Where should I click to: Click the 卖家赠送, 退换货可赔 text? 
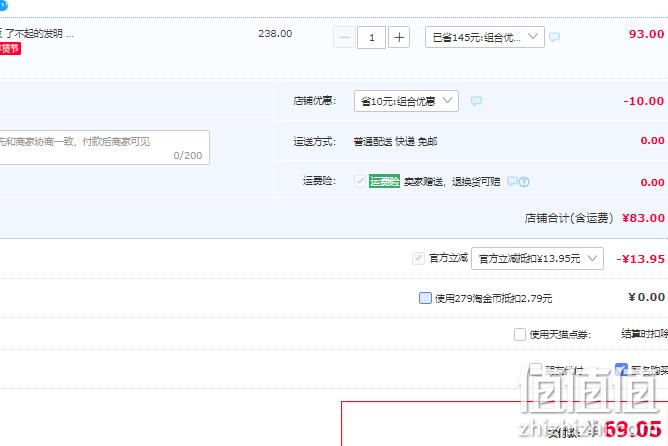pos(452,182)
